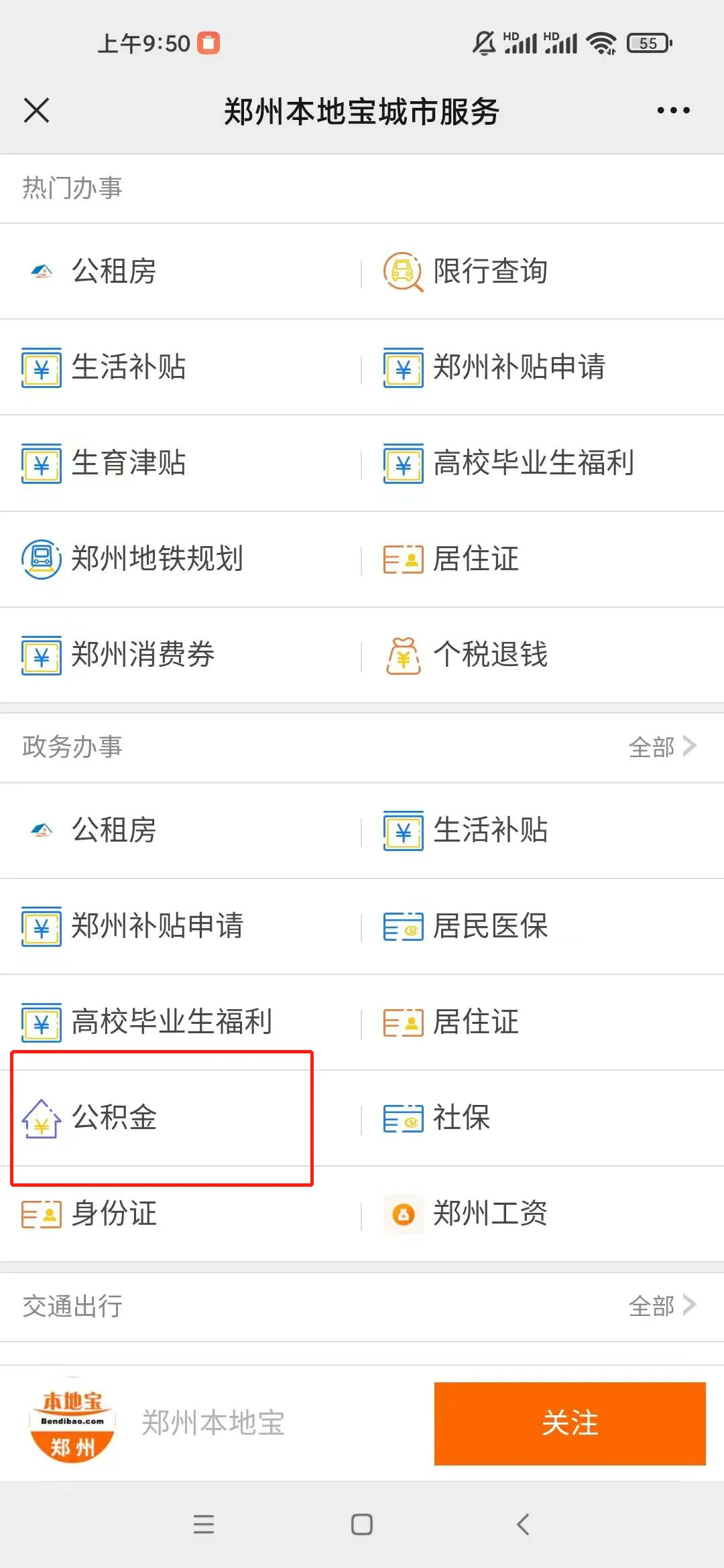Tap the 个税退钱 money bag icon
724x1568 pixels.
pos(403,655)
